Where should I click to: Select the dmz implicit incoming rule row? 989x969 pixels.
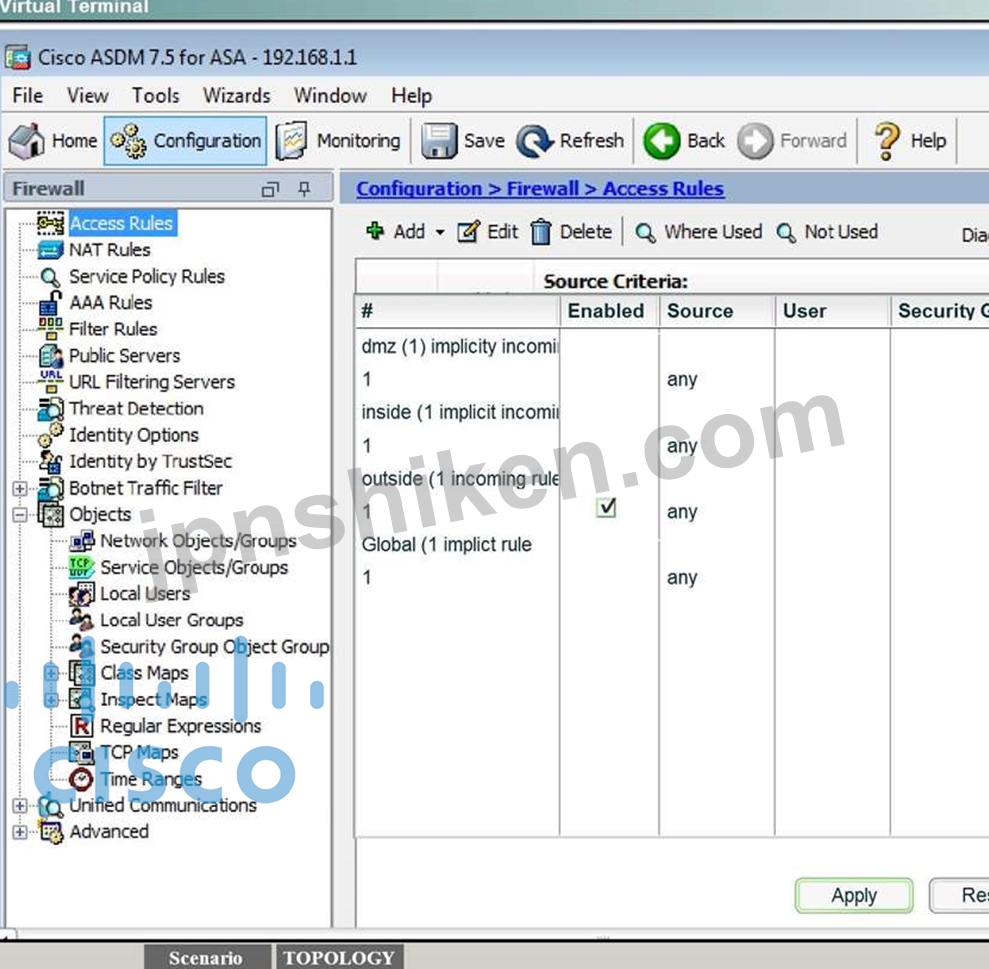click(460, 346)
